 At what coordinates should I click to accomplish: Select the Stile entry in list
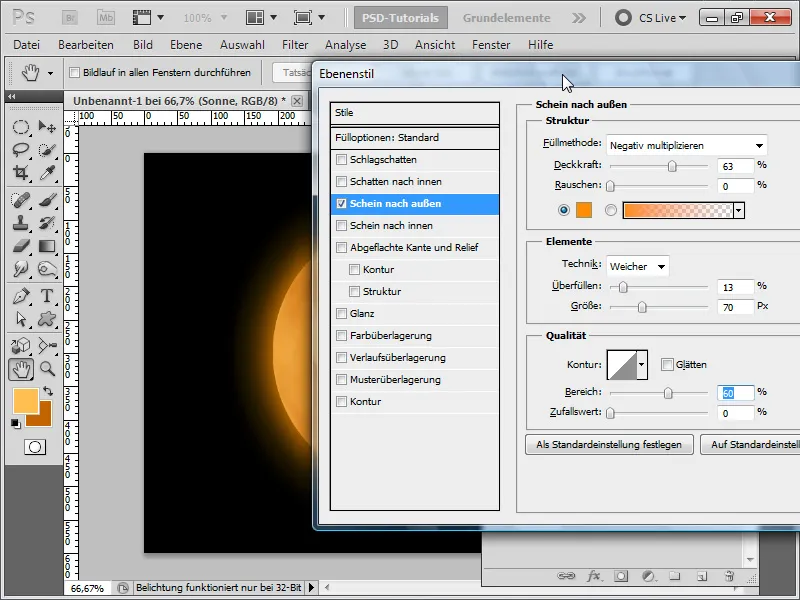[x=414, y=113]
